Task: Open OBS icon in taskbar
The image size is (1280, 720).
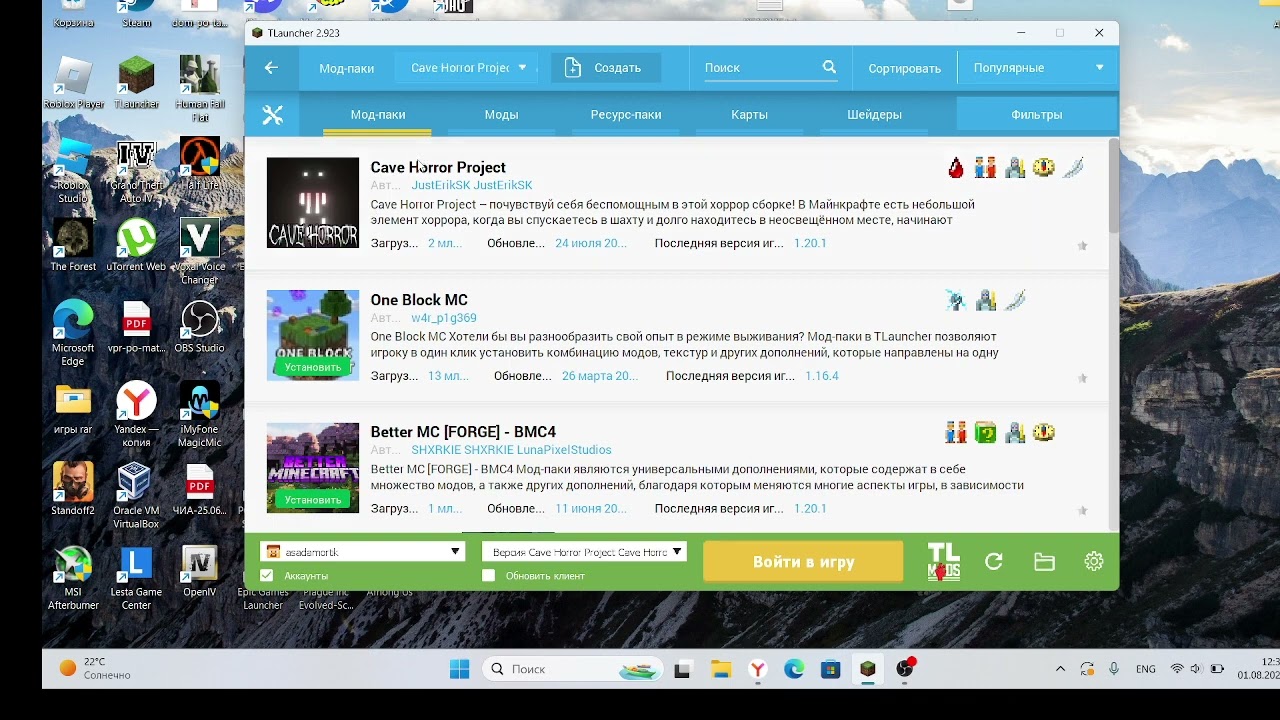Action: [x=906, y=670]
